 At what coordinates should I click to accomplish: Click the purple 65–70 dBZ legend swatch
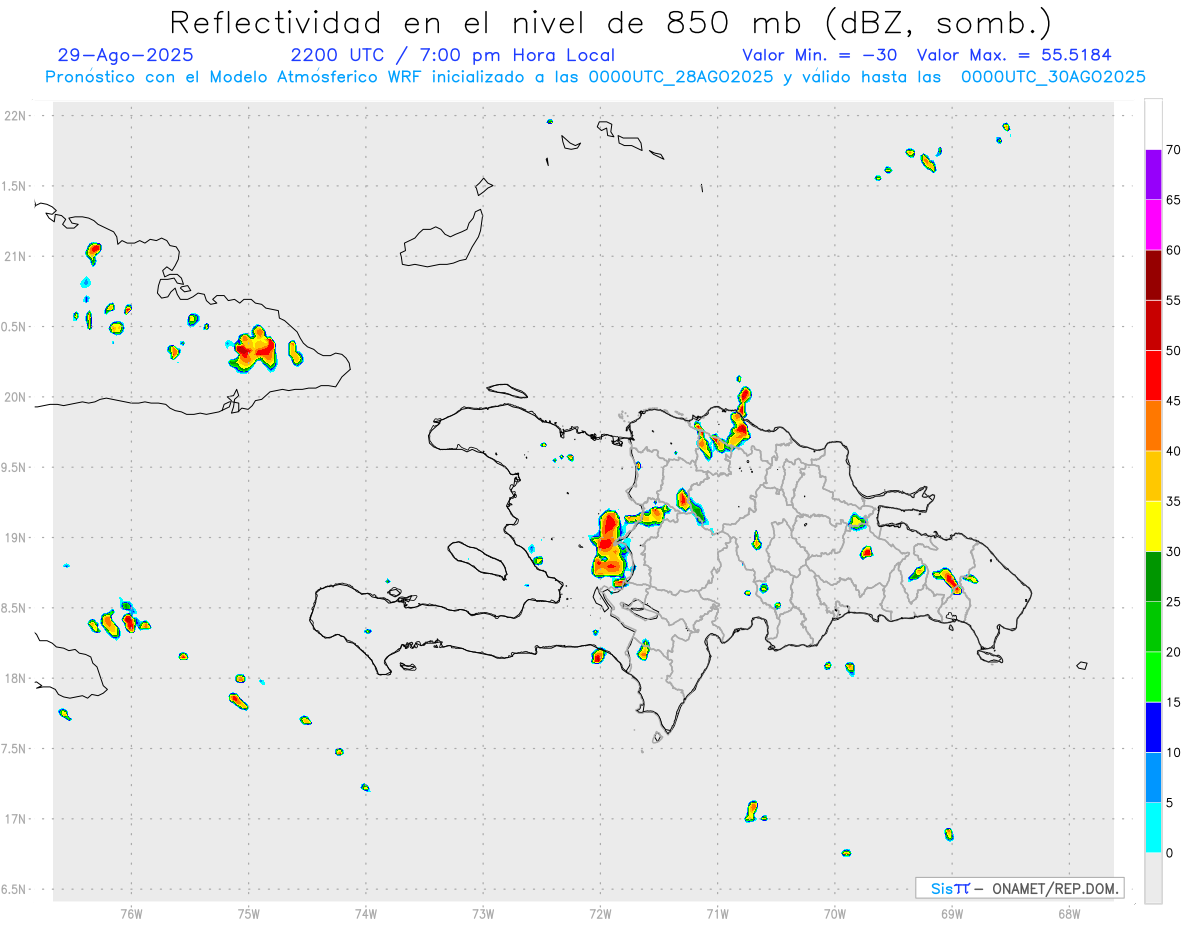click(x=1153, y=175)
